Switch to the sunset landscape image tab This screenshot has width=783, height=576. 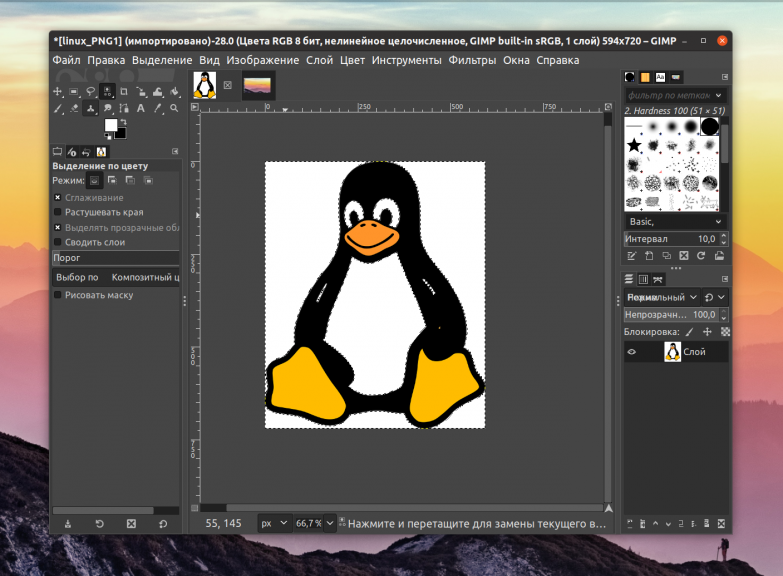click(258, 85)
